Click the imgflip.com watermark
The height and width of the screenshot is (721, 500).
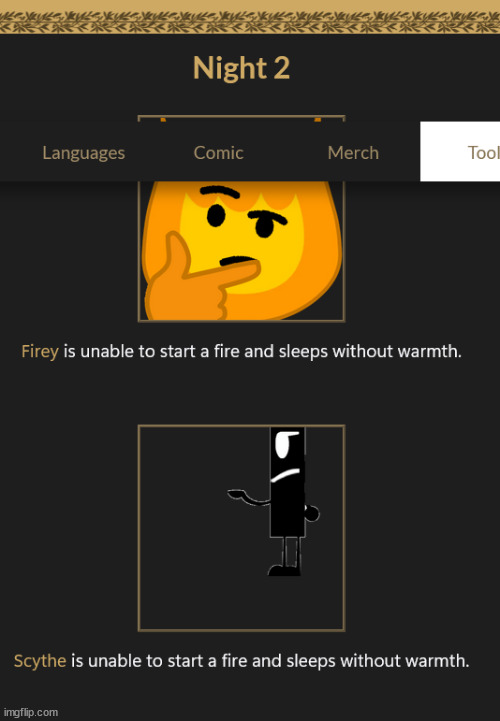(x=31, y=712)
